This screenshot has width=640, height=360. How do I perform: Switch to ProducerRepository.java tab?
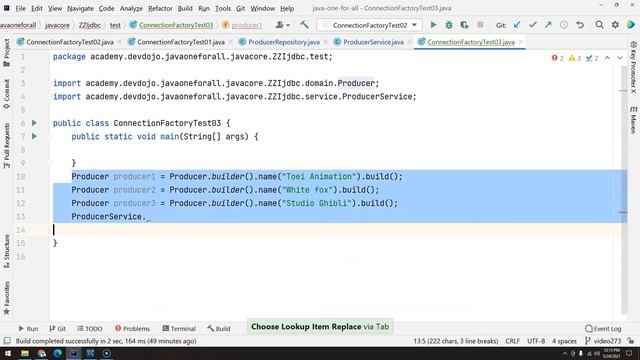[x=283, y=42]
